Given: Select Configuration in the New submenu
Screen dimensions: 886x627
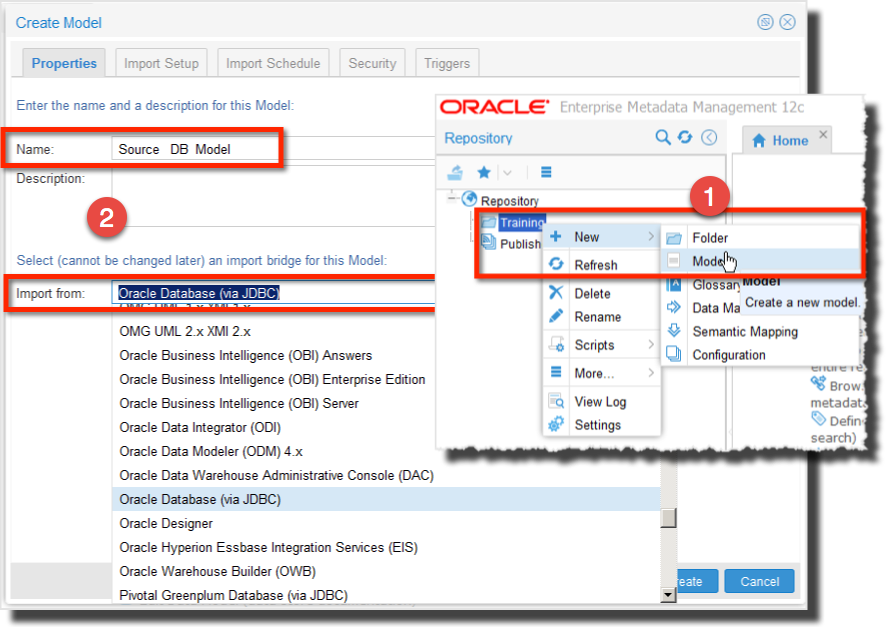Looking at the screenshot, I should [761, 355].
